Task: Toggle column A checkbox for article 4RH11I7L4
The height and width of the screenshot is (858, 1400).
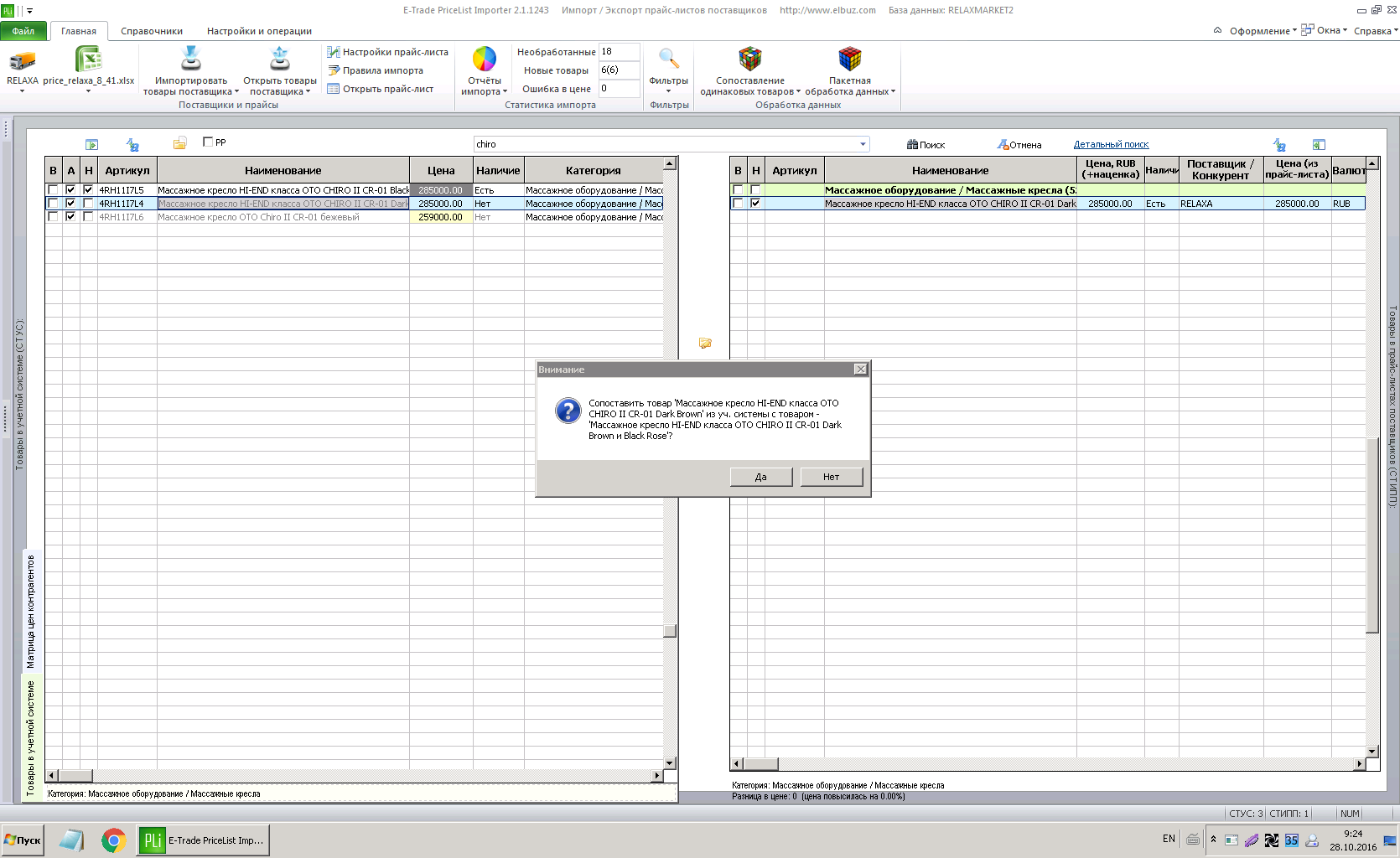Action: tap(70, 204)
